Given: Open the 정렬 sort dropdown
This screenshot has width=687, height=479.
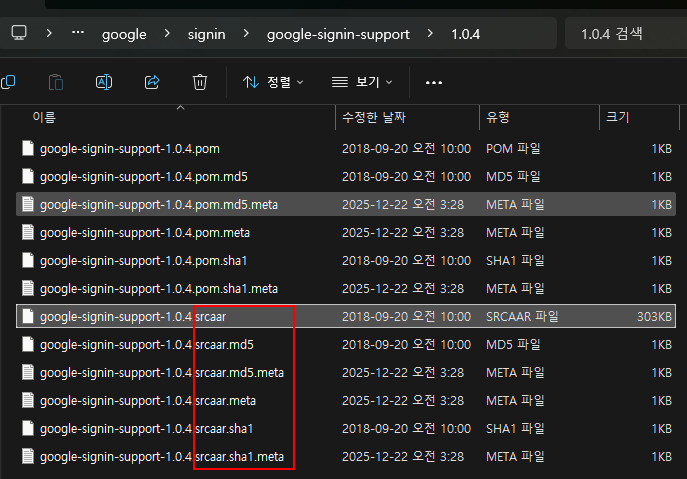Looking at the screenshot, I should (x=273, y=82).
